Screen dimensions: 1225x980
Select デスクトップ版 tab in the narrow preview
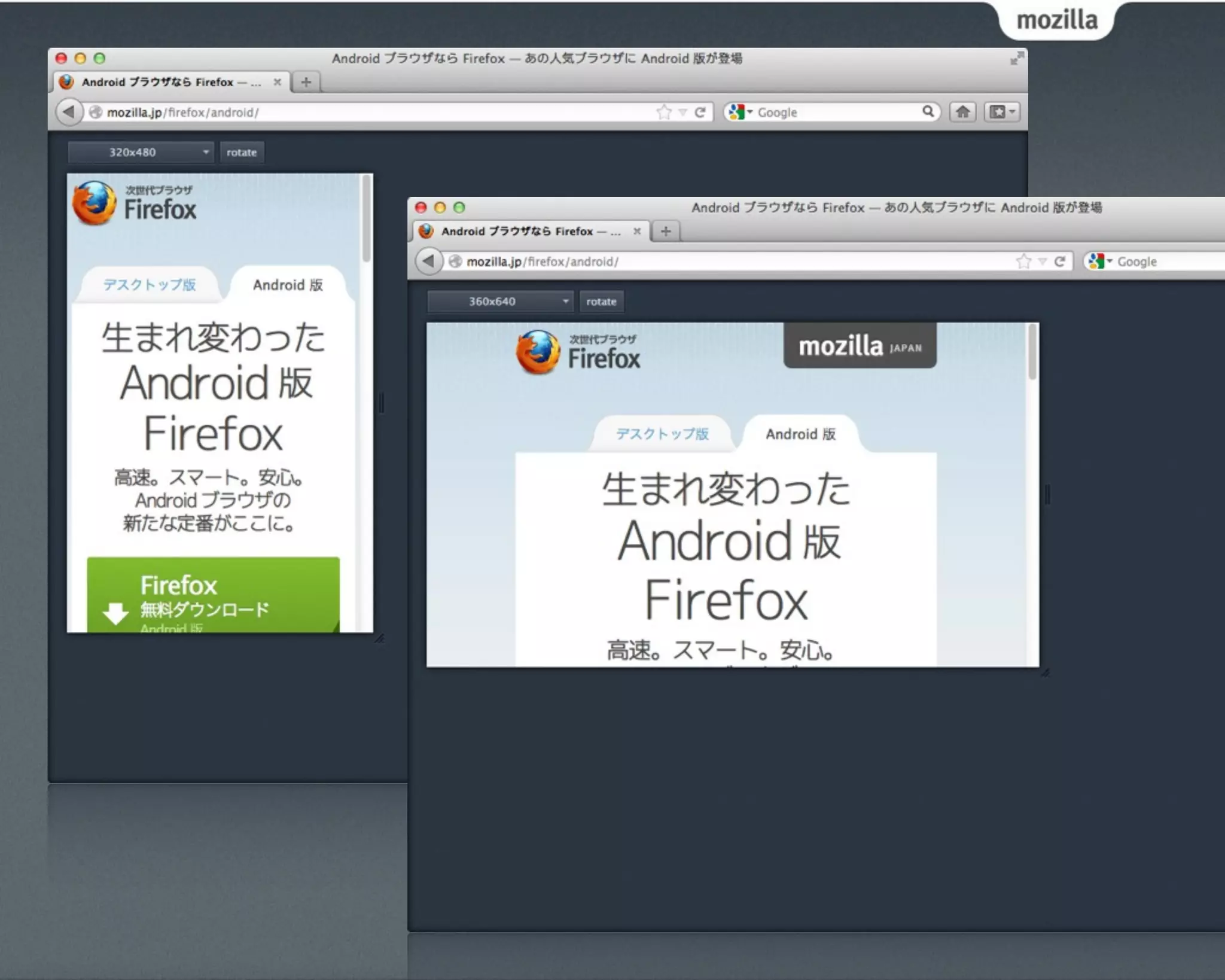point(150,285)
